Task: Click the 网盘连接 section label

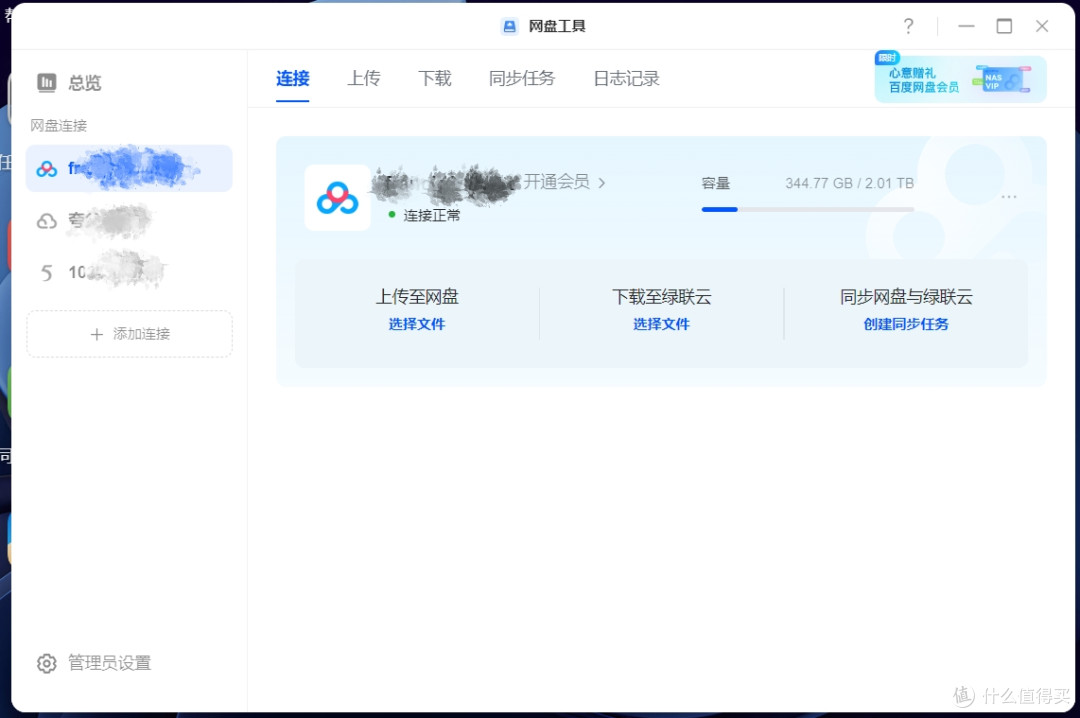Action: click(x=59, y=125)
